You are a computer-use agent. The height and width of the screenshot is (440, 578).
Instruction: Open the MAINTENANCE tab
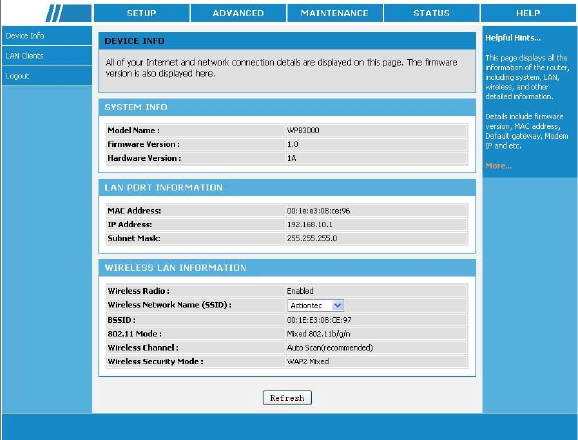(335, 13)
